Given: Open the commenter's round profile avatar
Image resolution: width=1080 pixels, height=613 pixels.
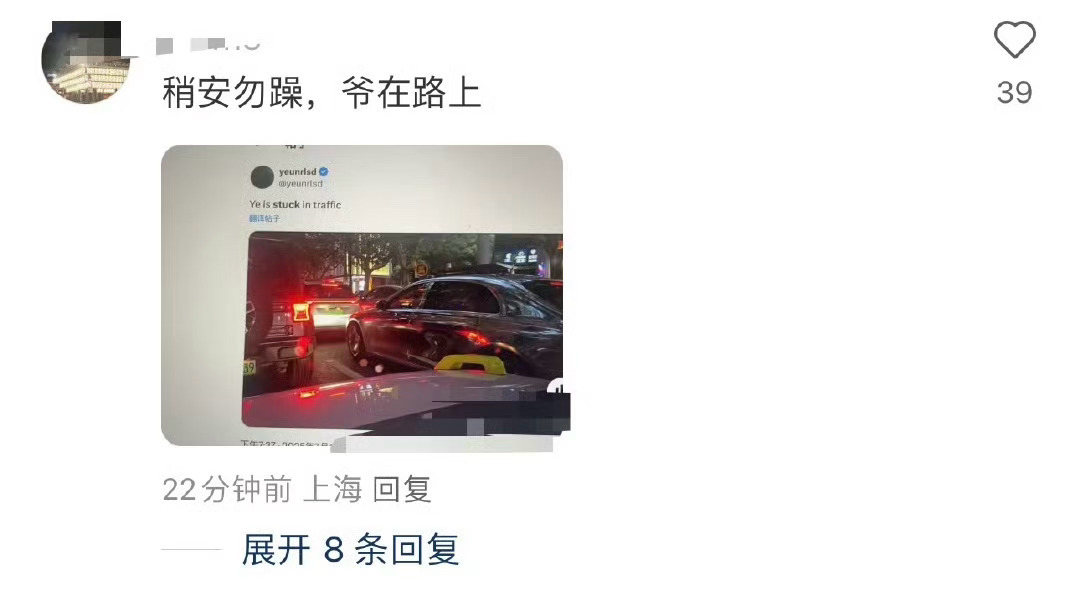Looking at the screenshot, I should (x=85, y=63).
